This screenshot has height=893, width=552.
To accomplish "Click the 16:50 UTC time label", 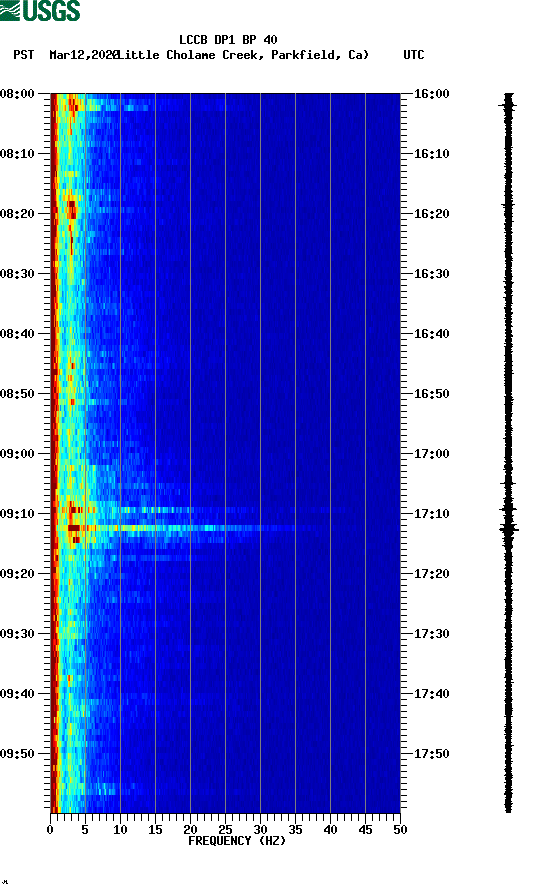I will 431,394.
